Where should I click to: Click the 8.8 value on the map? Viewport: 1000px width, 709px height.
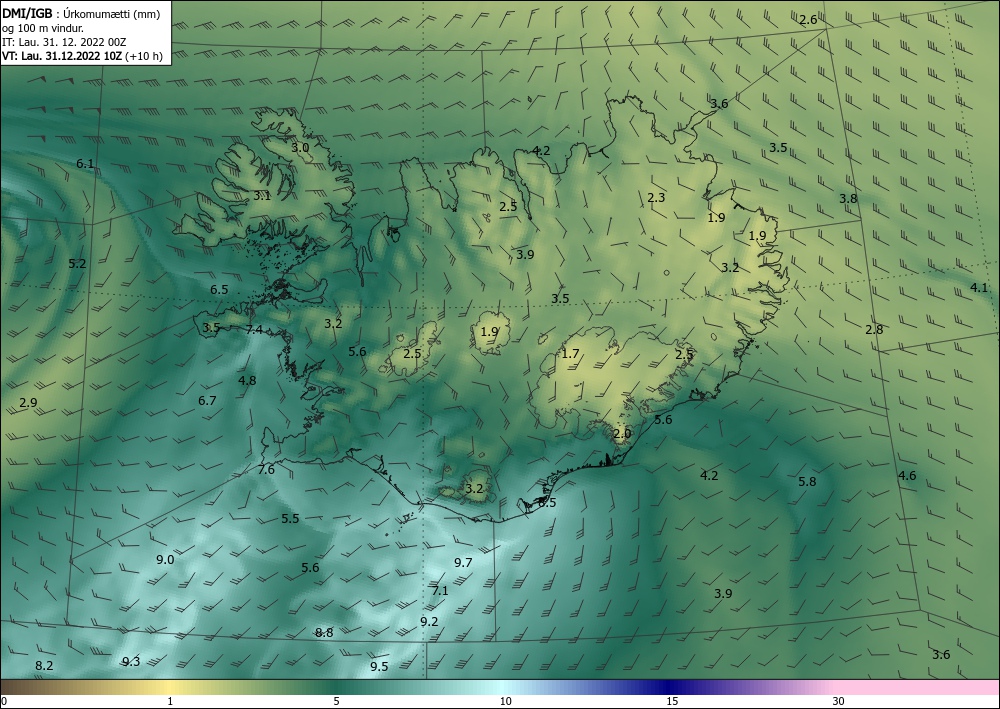pos(324,633)
